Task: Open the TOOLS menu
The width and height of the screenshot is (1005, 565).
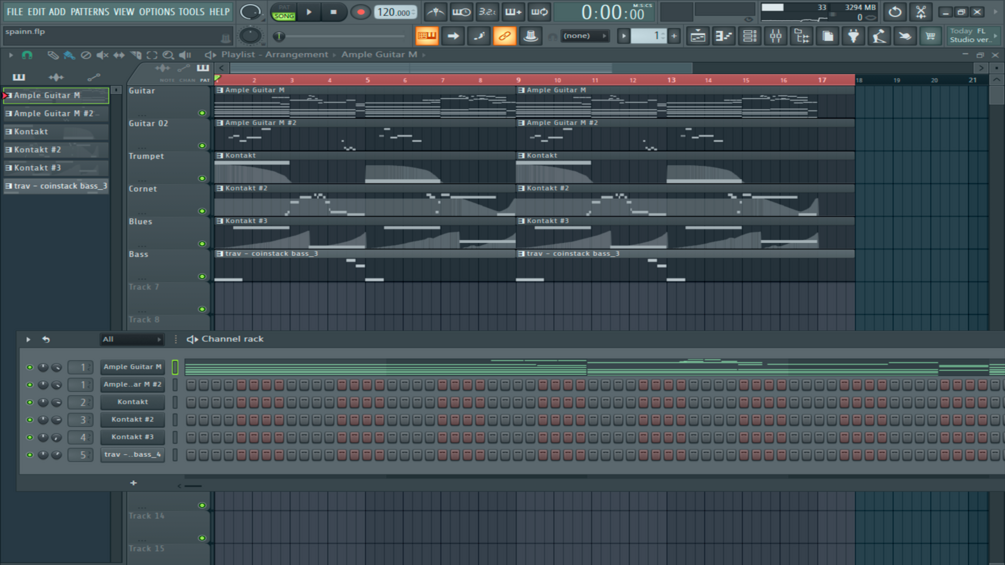Action: pos(191,12)
